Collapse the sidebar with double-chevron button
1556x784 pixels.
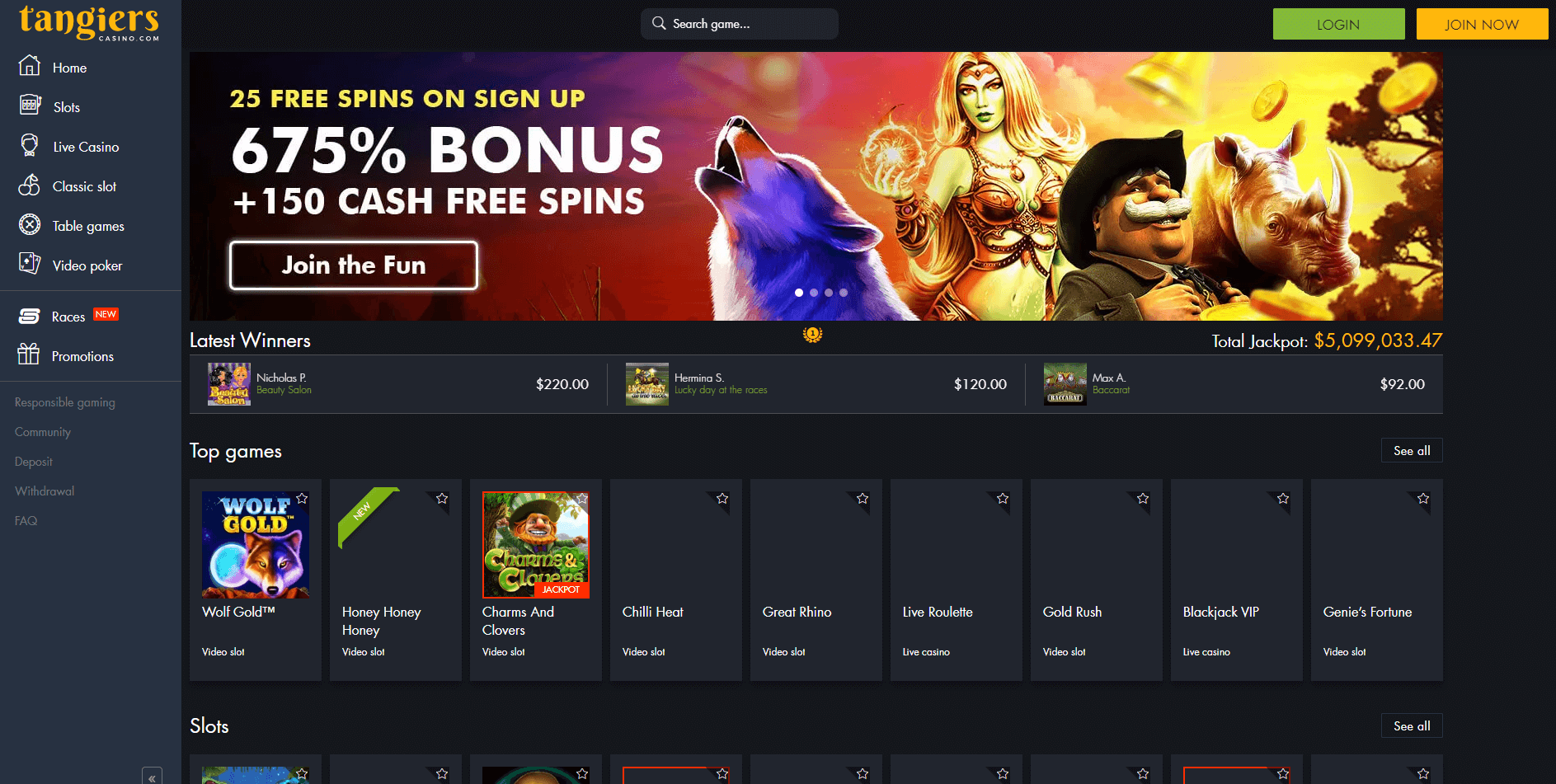(x=152, y=777)
